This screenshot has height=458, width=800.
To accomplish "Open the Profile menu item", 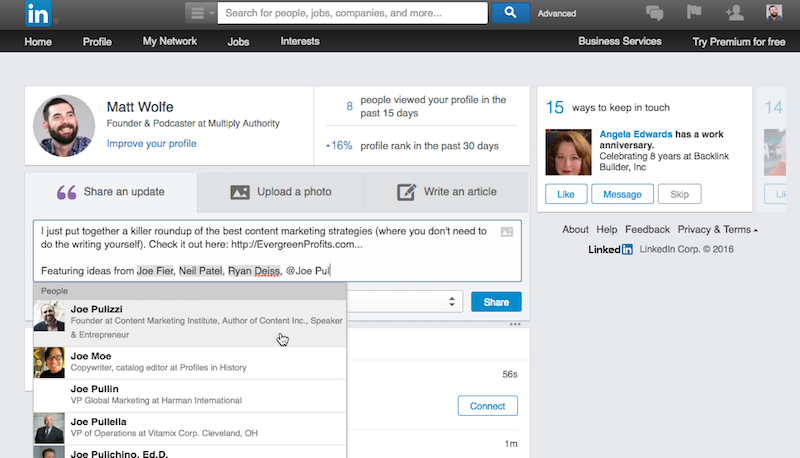I will click(x=97, y=42).
